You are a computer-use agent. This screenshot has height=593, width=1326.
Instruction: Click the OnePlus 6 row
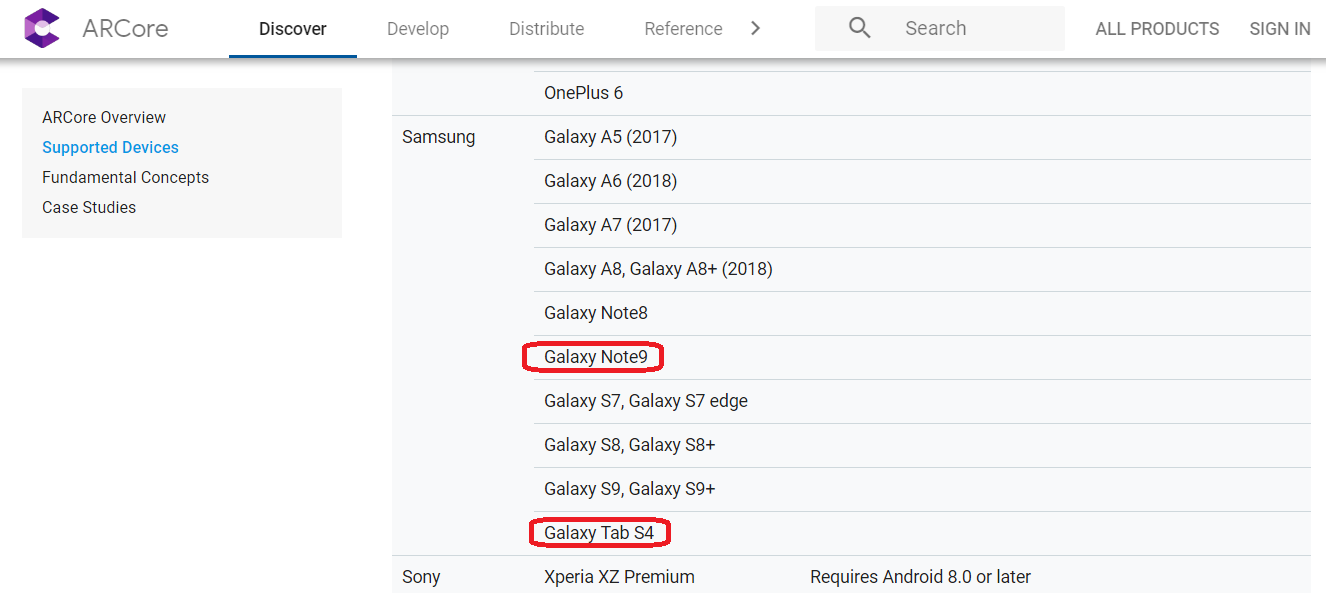[922, 93]
